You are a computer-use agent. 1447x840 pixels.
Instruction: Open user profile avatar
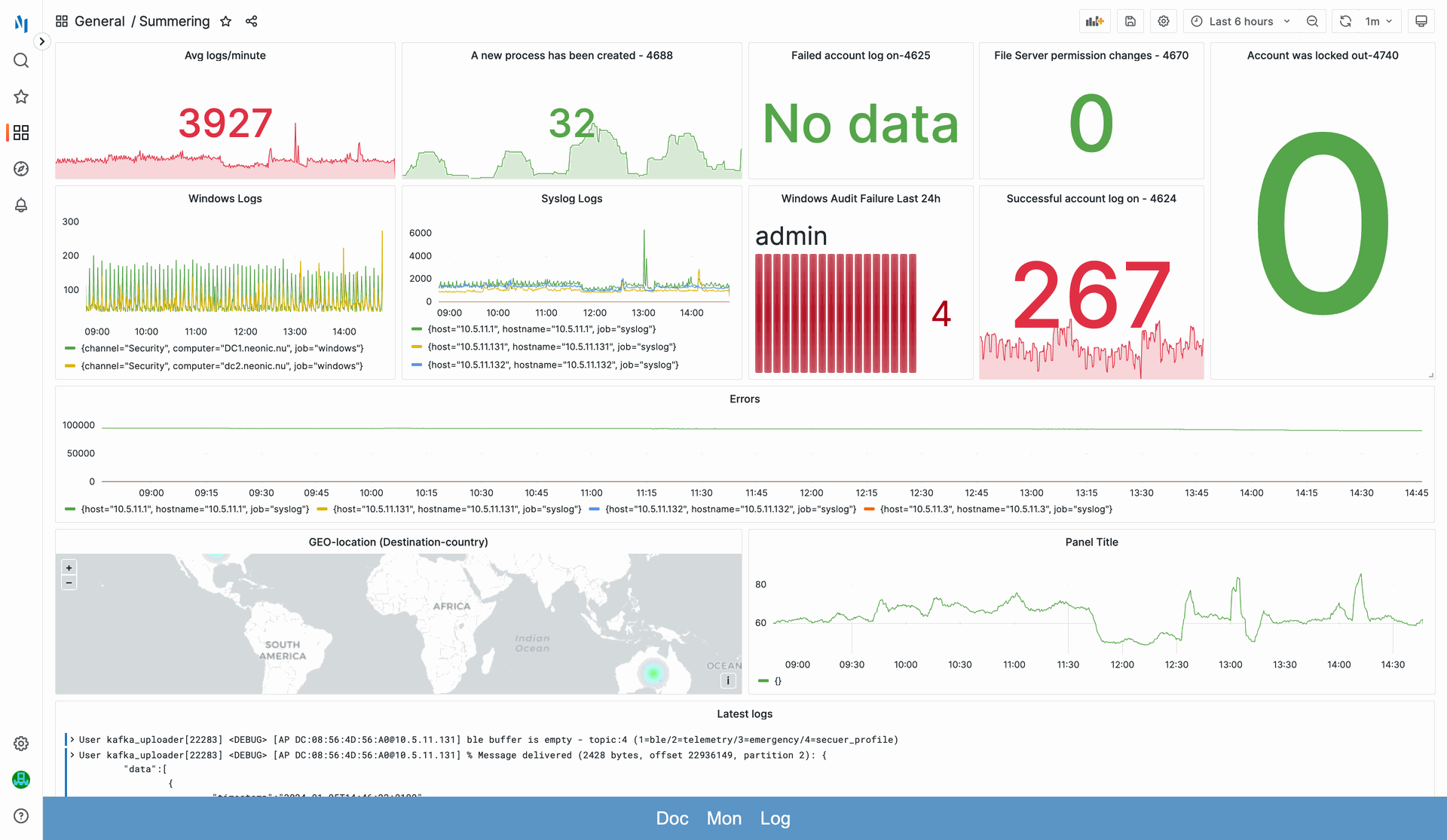(x=21, y=780)
